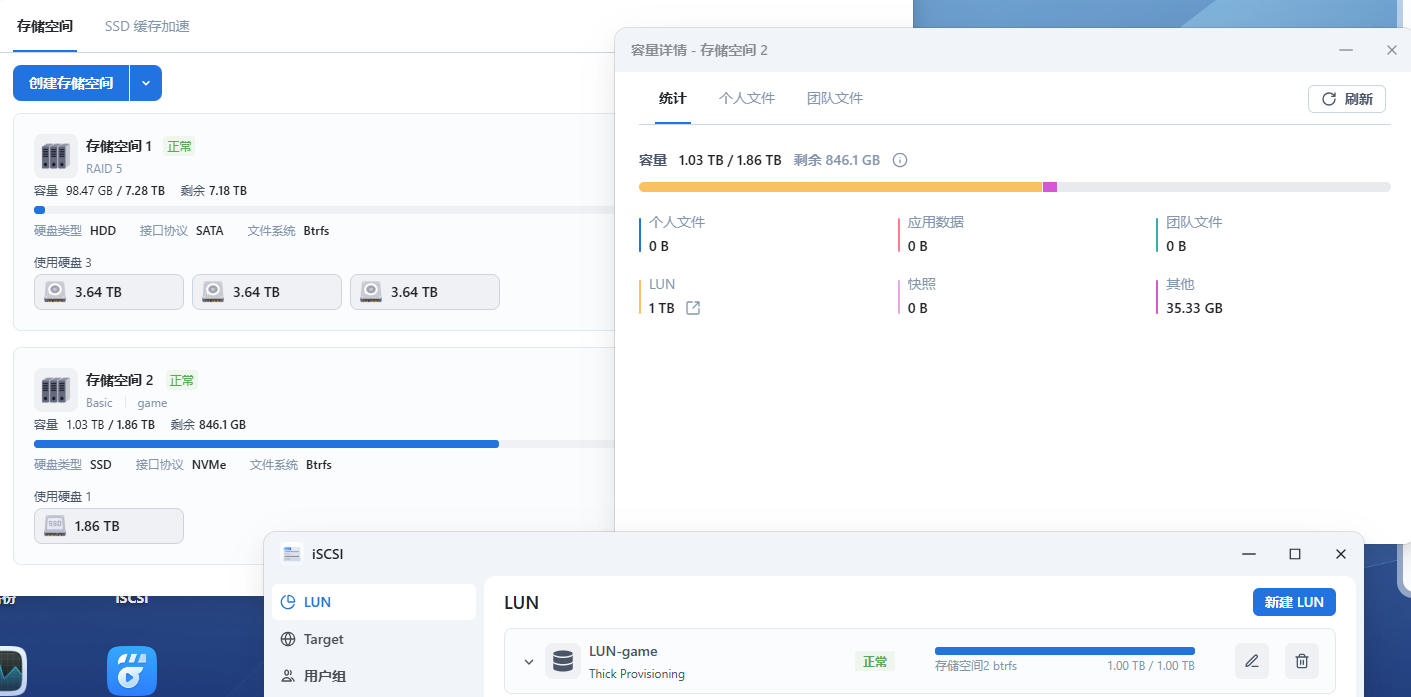Click the game label of 存储空间 2
Viewport: 1411px width, 697px height.
(x=152, y=403)
